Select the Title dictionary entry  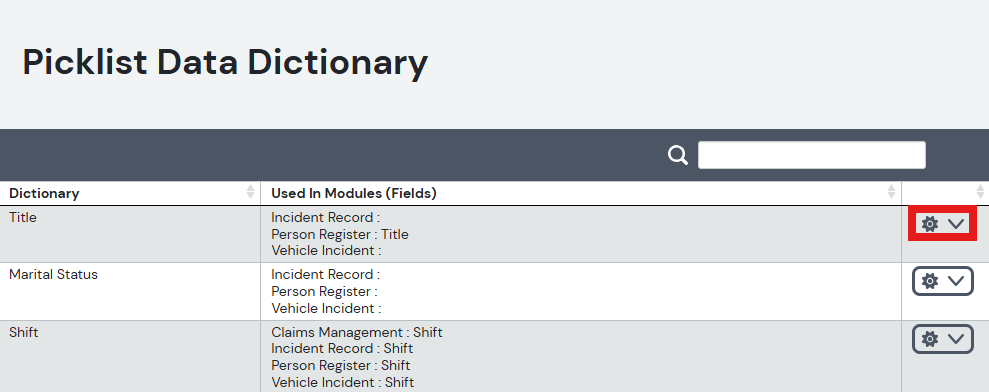pyautogui.click(x=23, y=217)
